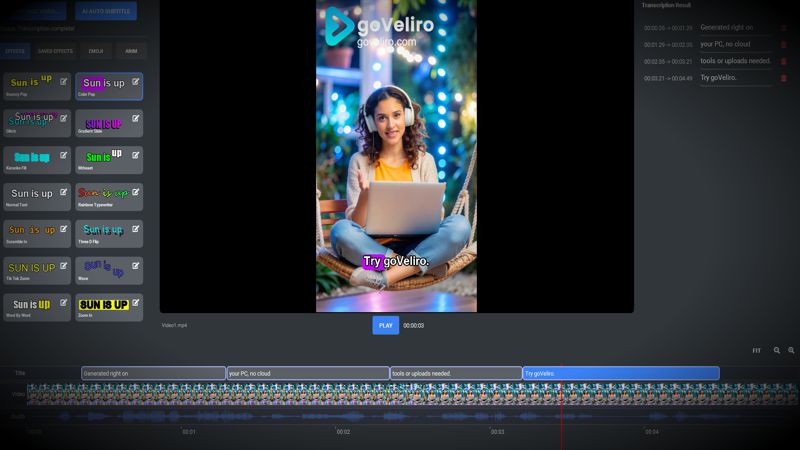
Task: Click the edit icon on the Tik Tok Zoom card
Action: (x=63, y=266)
